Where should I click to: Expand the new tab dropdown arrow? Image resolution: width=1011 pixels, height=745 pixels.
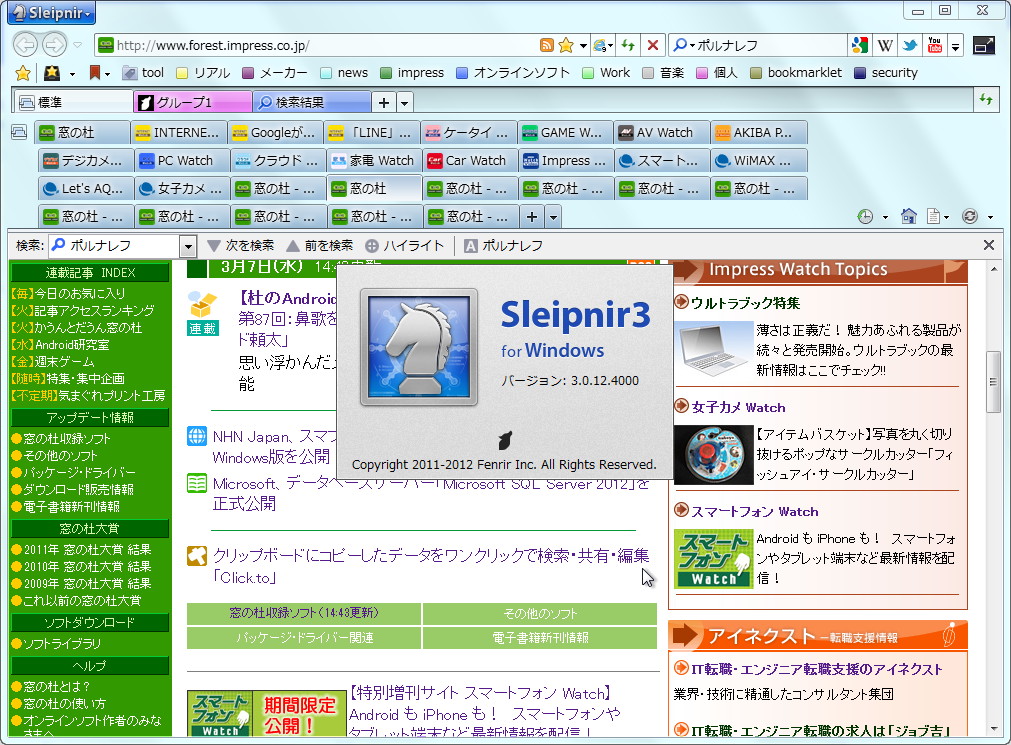[x=552, y=216]
